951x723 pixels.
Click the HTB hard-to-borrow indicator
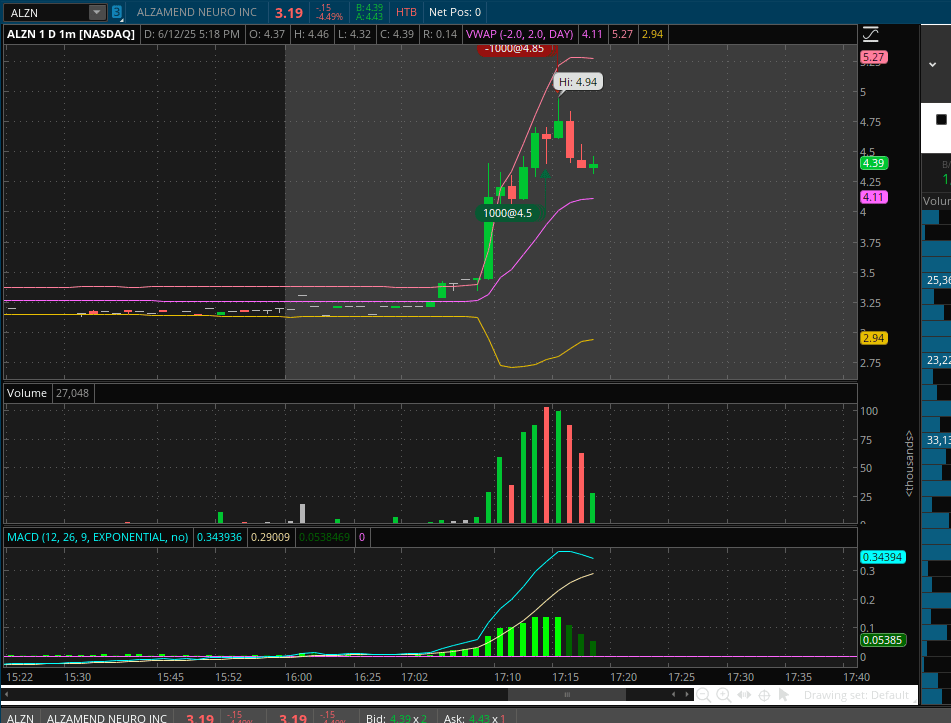[x=406, y=13]
